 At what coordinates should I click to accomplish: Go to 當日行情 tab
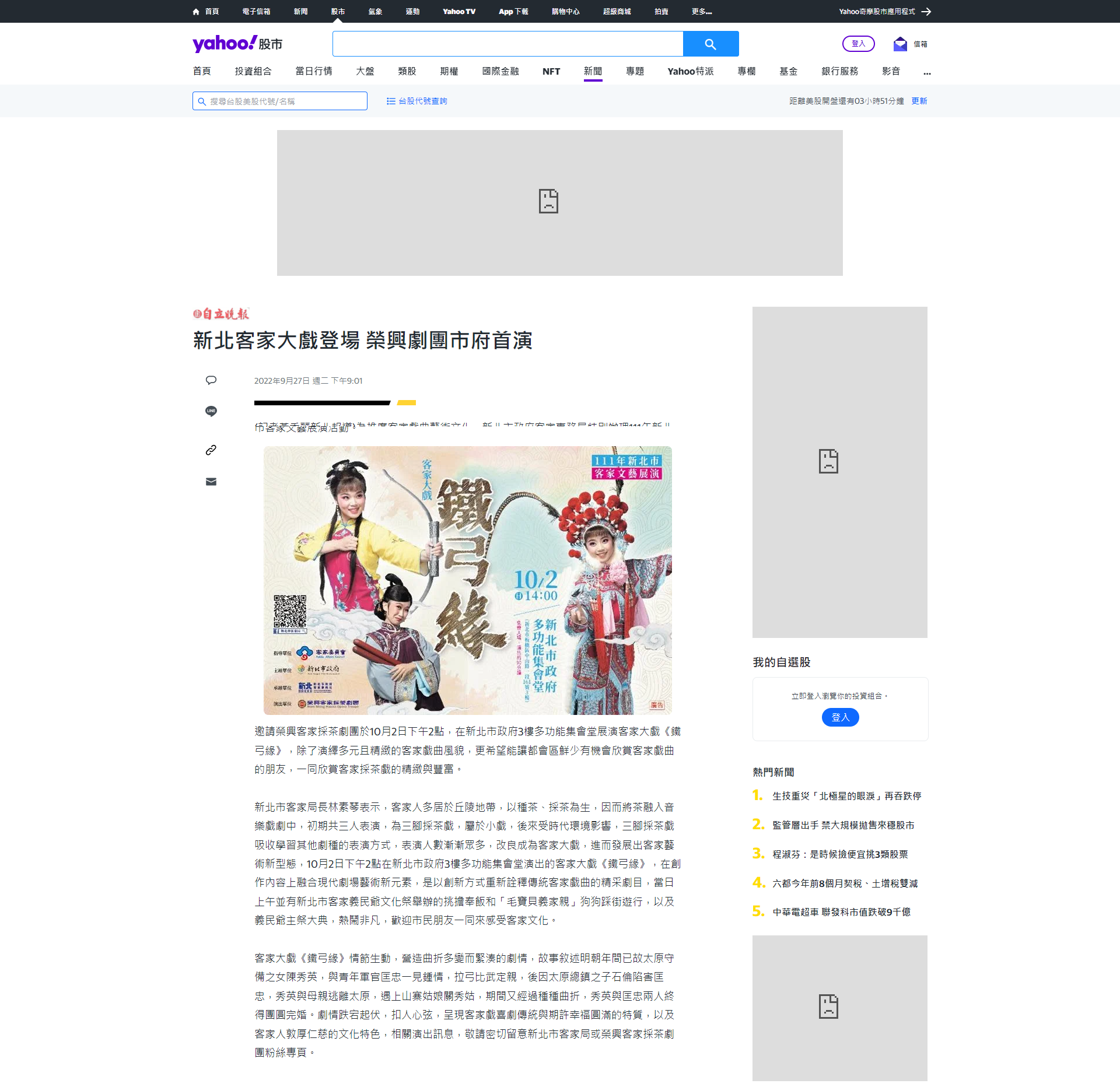coord(314,71)
